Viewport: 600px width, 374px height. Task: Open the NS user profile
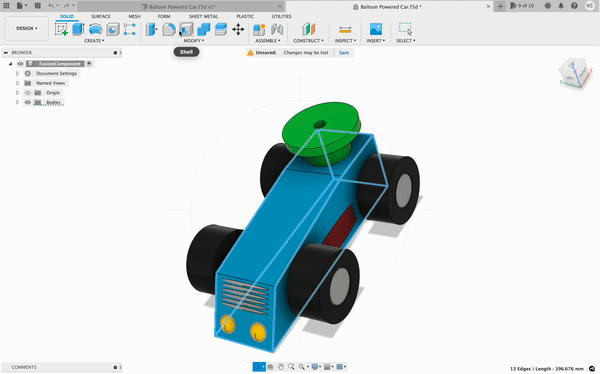coord(589,6)
